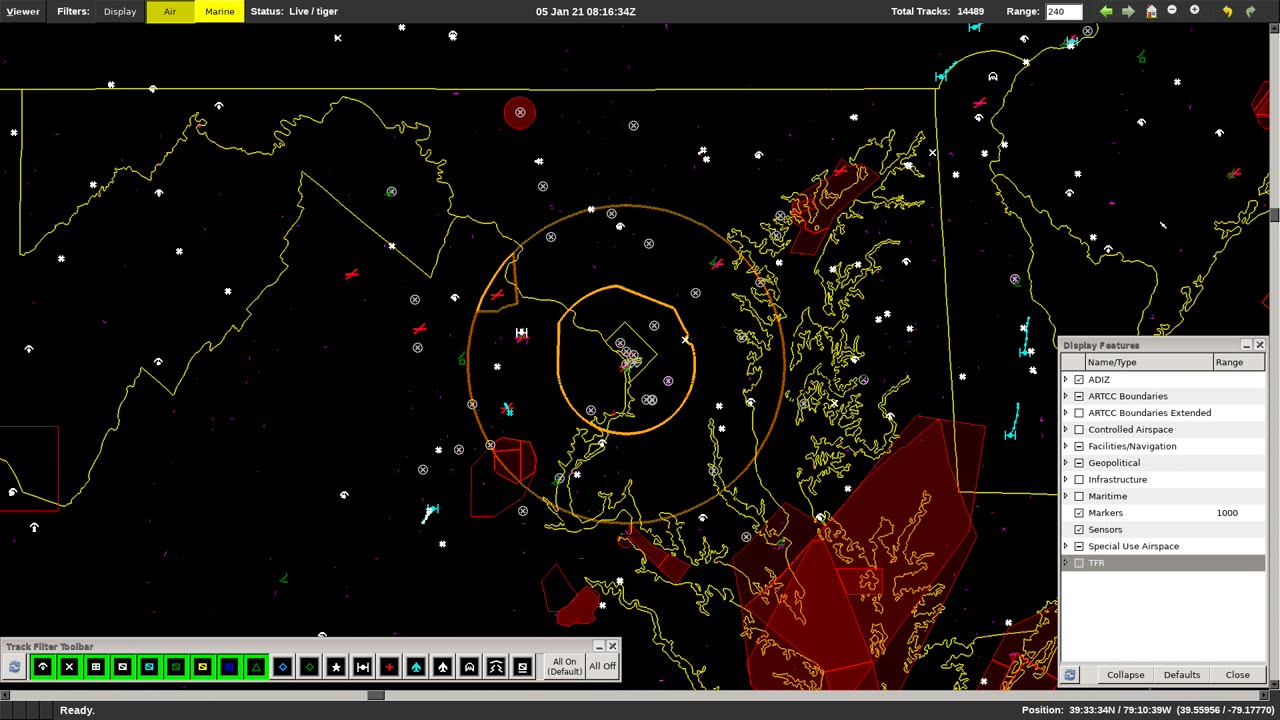Toggle the last underlined-box track filter
Screen dimensions: 1280x720
tap(522, 667)
